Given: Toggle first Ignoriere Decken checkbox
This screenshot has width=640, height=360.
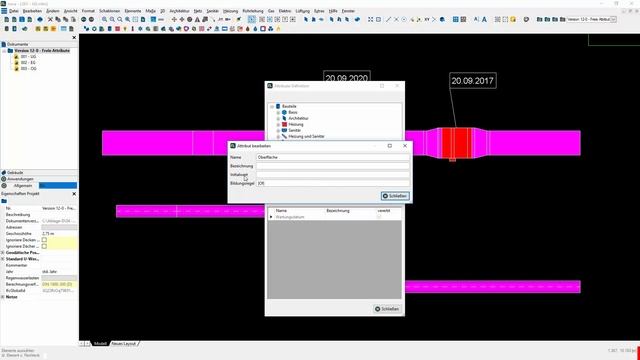Looking at the screenshot, I should (44, 240).
